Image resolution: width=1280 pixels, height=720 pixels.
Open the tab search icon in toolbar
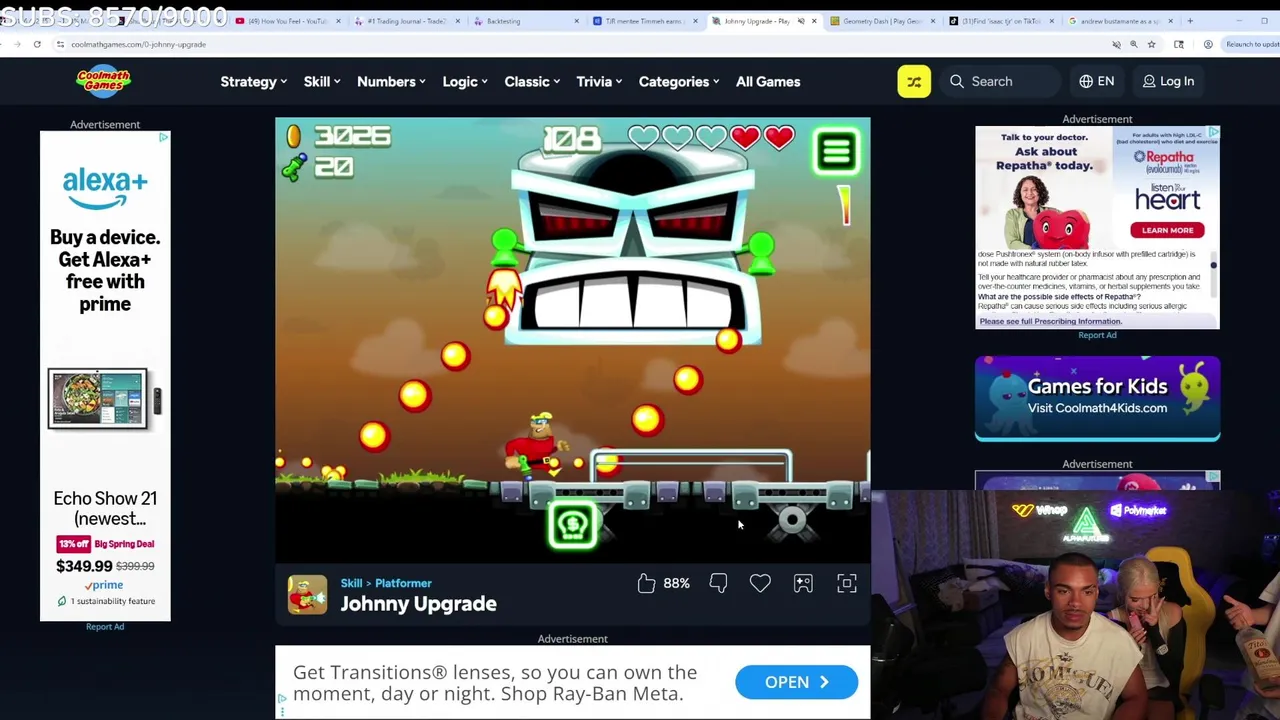point(1179,44)
